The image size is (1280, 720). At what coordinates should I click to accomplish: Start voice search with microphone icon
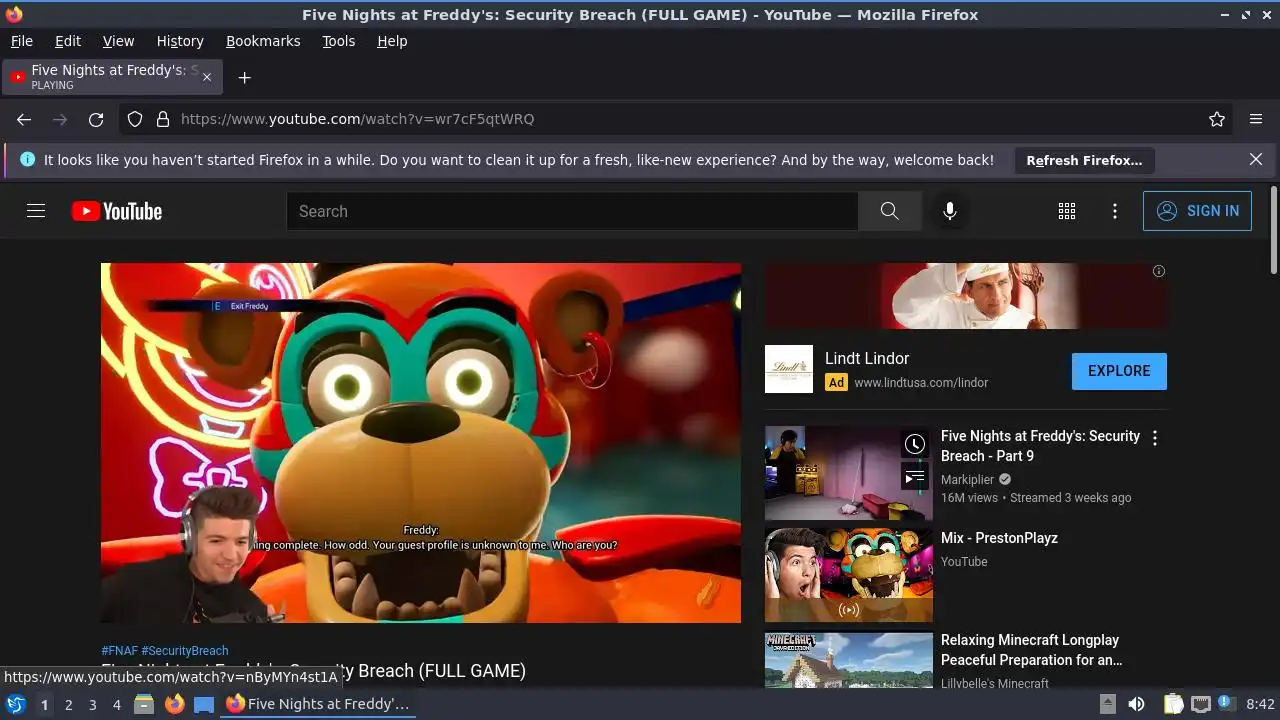pos(950,211)
